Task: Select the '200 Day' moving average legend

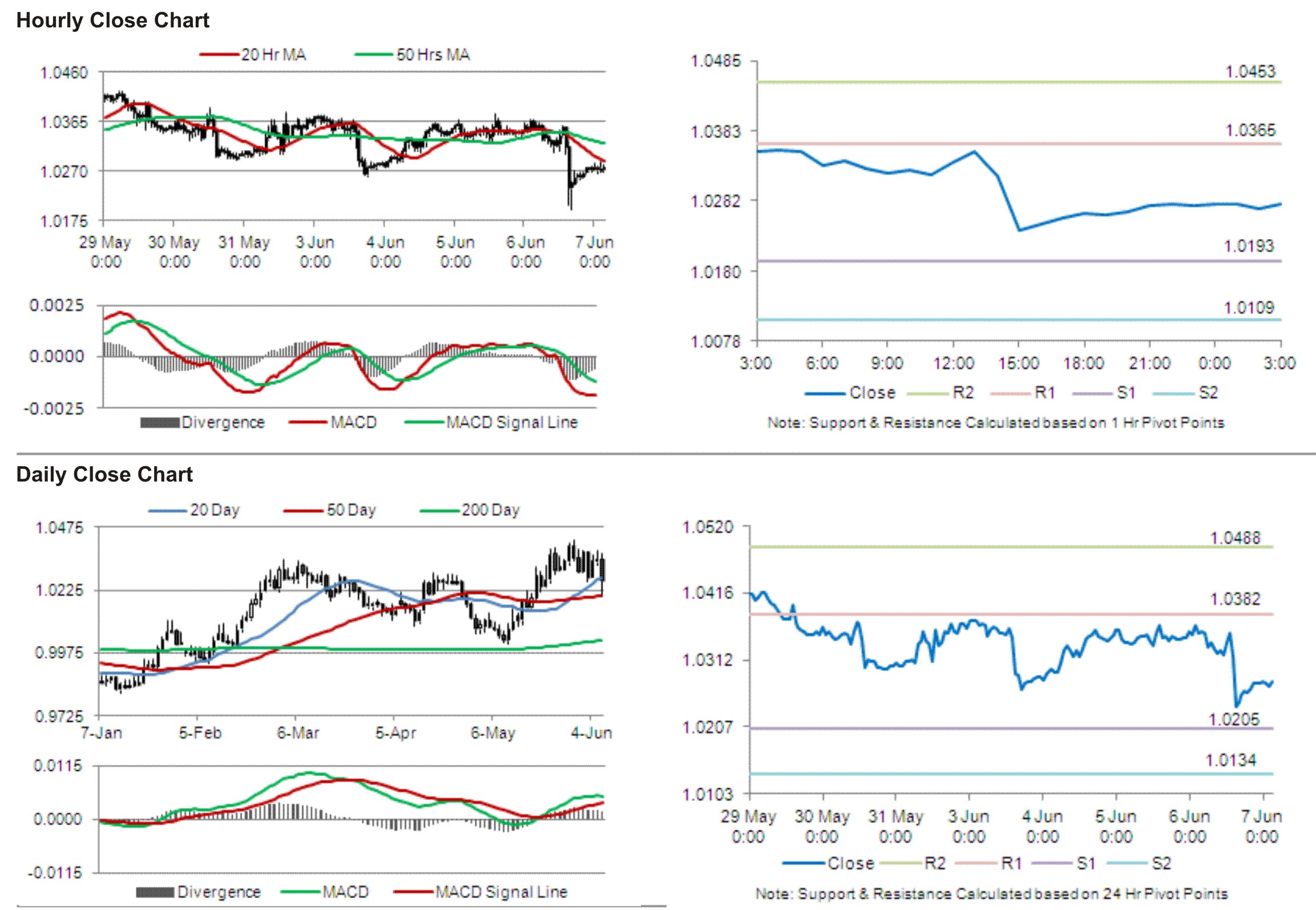Action: click(470, 510)
